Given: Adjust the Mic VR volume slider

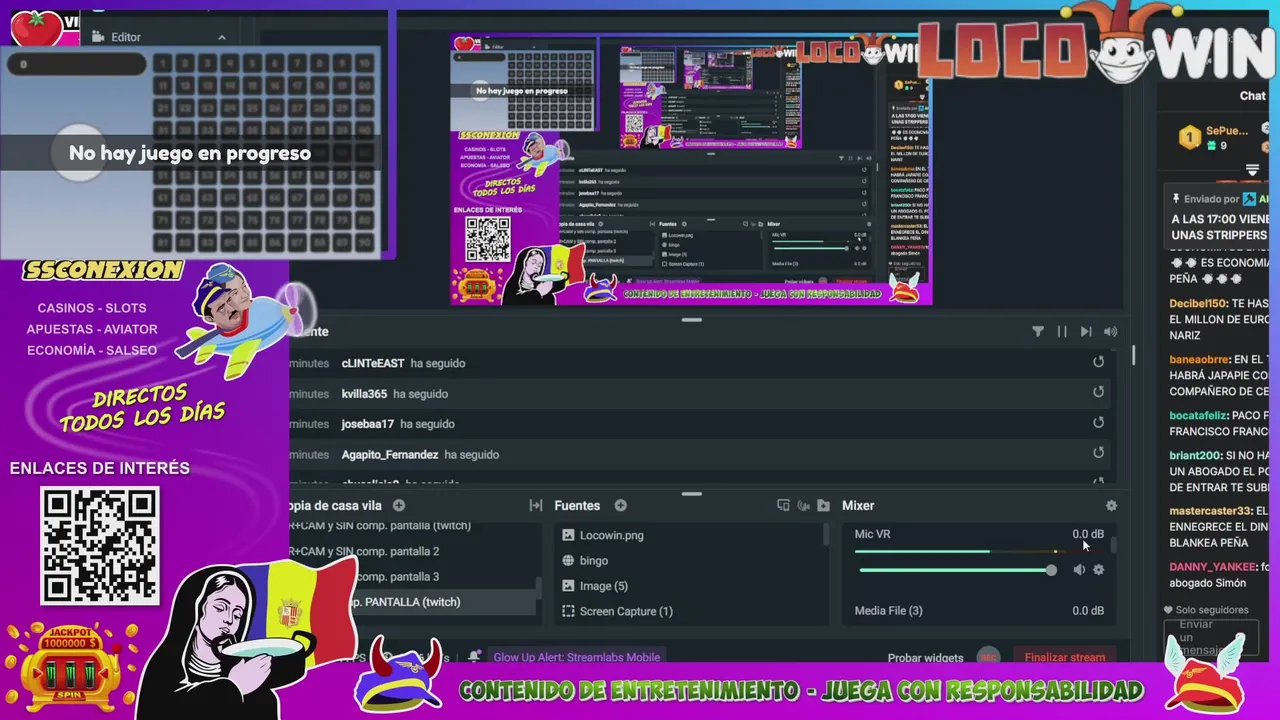Looking at the screenshot, I should [x=957, y=570].
